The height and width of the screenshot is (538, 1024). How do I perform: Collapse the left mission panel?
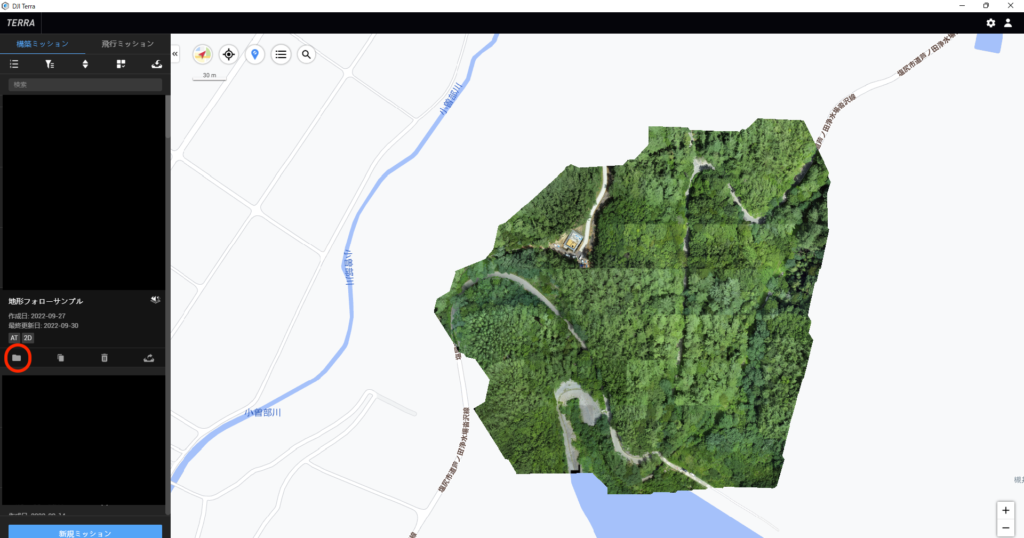175,53
